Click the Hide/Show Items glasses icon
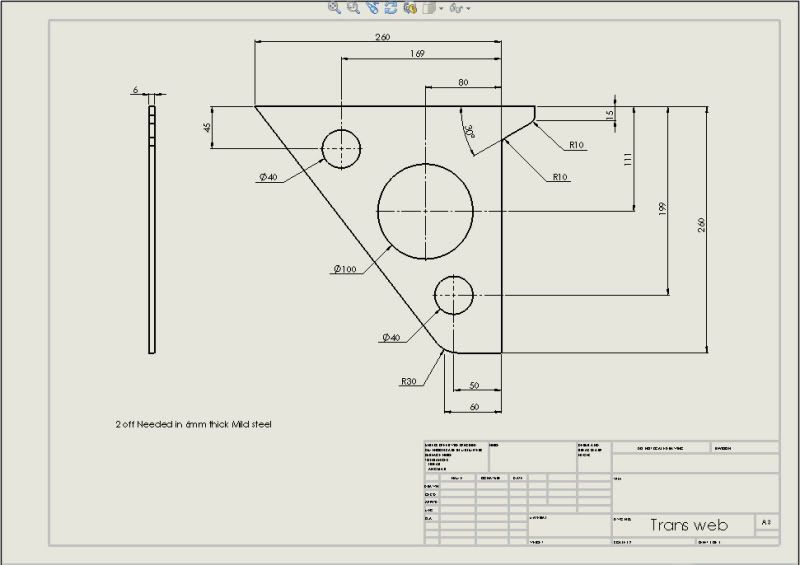Image resolution: width=800 pixels, height=565 pixels. tap(455, 8)
